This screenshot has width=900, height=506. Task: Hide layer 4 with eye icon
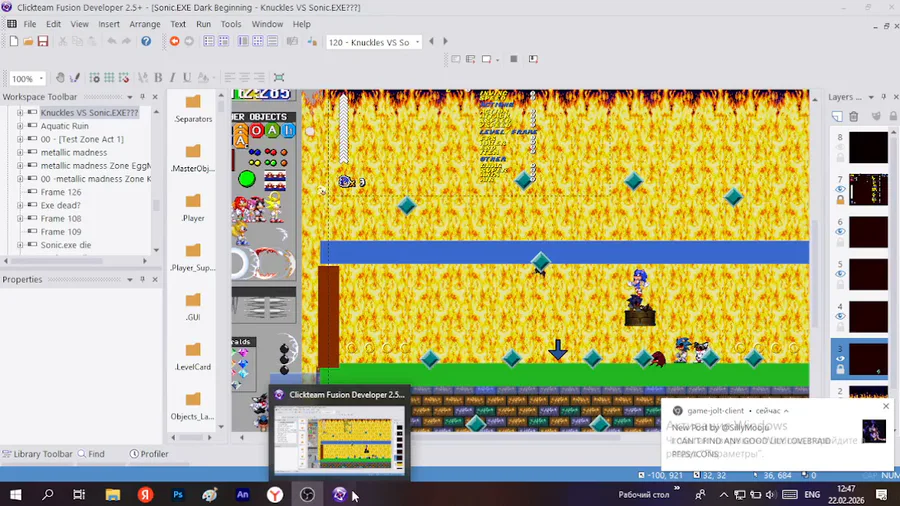point(840,316)
